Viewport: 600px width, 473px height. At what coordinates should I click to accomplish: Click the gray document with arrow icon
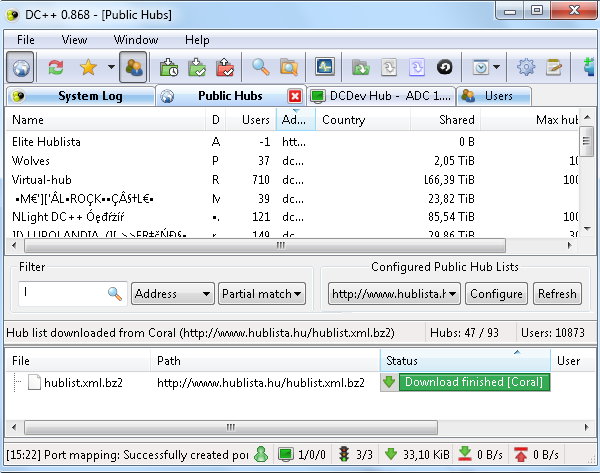(x=389, y=68)
